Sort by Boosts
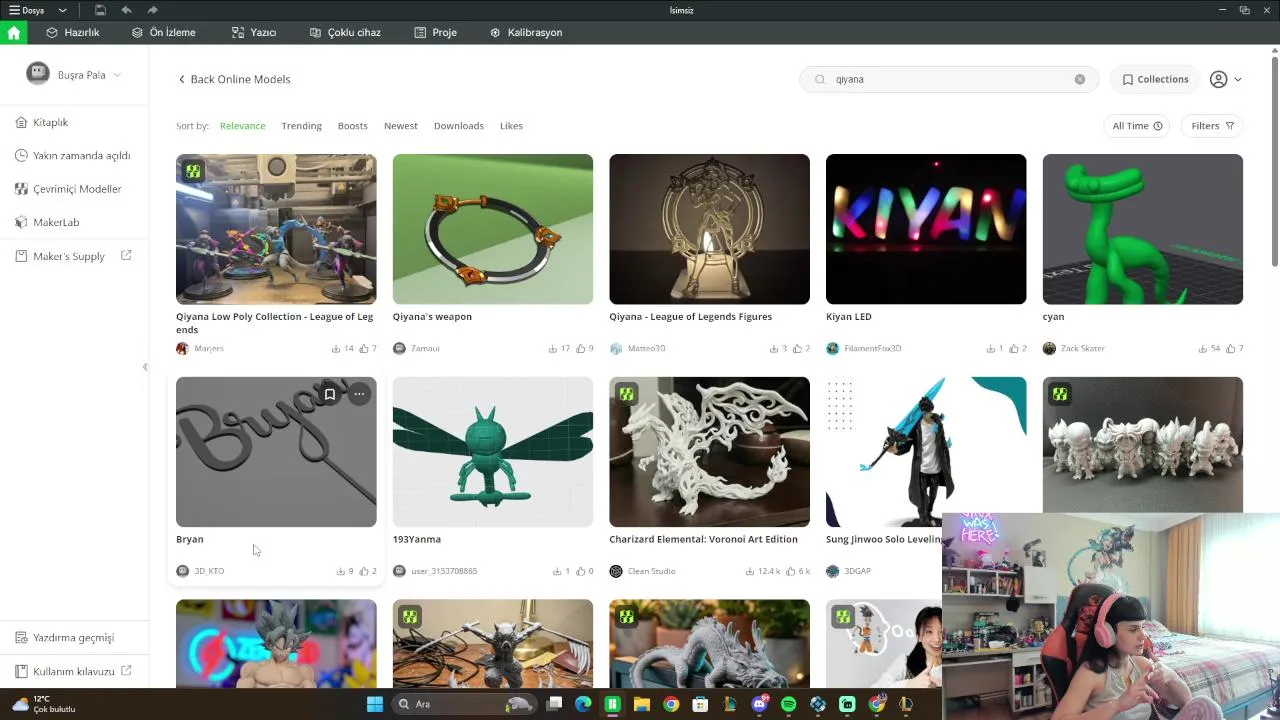The image size is (1280, 720). pos(352,126)
